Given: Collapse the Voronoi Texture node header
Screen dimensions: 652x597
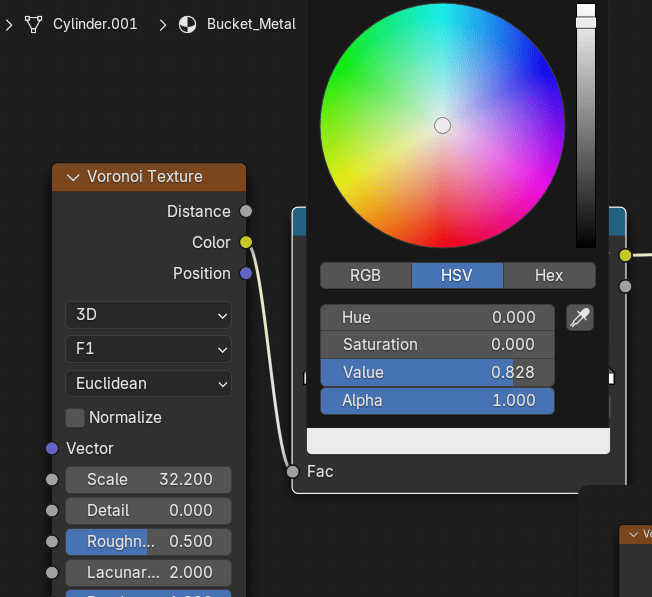Looking at the screenshot, I should [73, 177].
